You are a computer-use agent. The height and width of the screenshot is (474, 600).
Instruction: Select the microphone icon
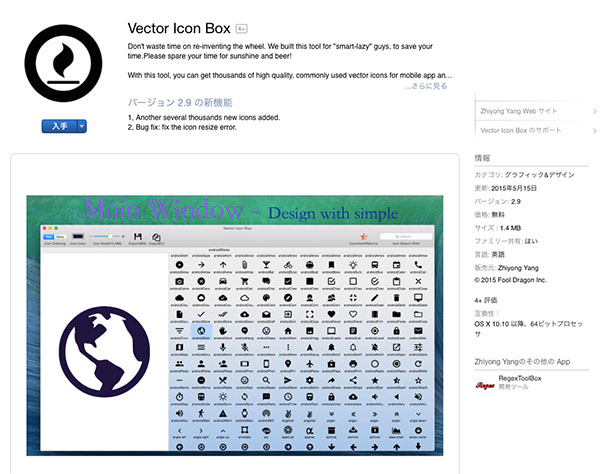tap(223, 347)
